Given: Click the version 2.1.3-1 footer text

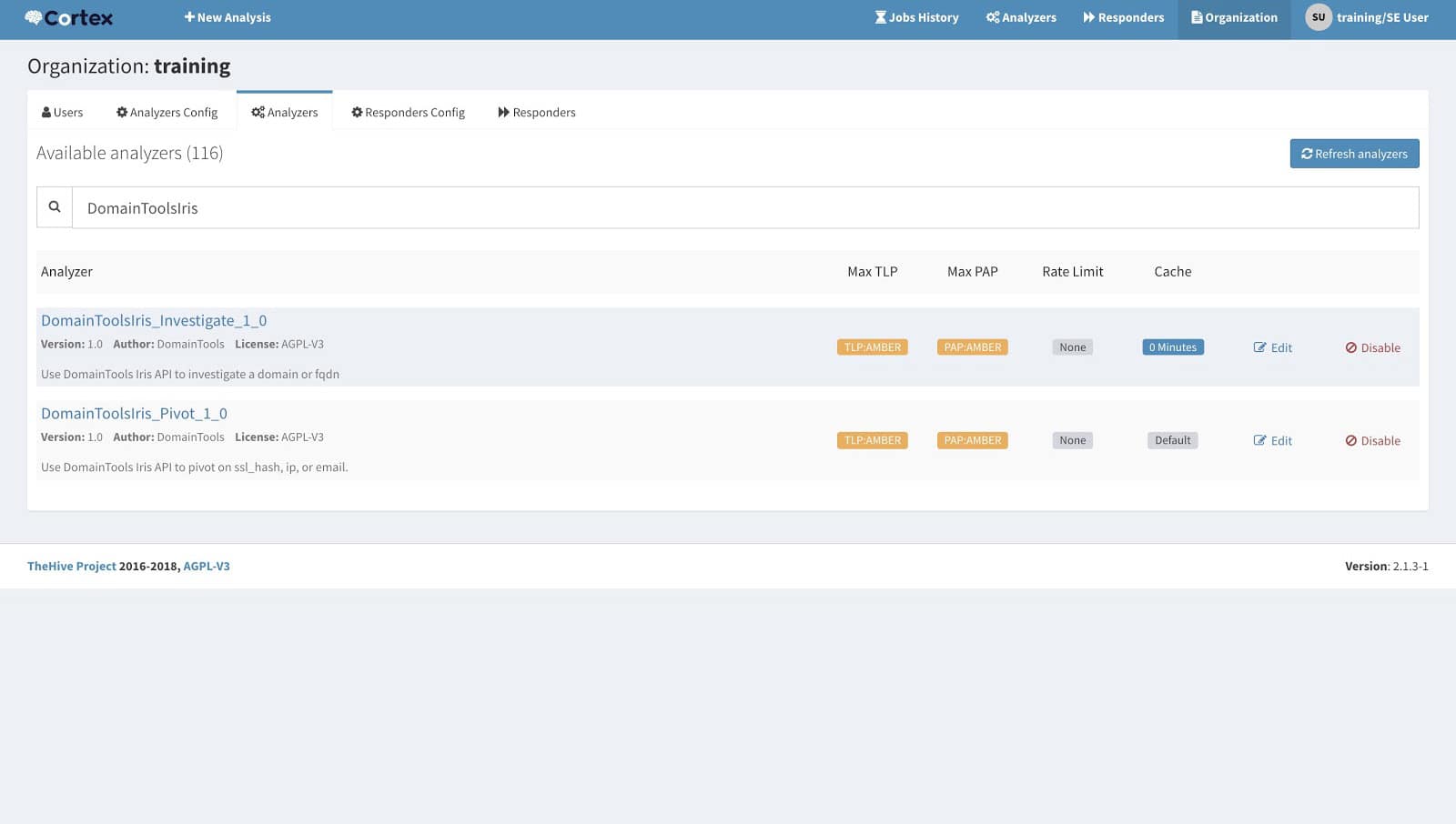Looking at the screenshot, I should click(x=1387, y=566).
